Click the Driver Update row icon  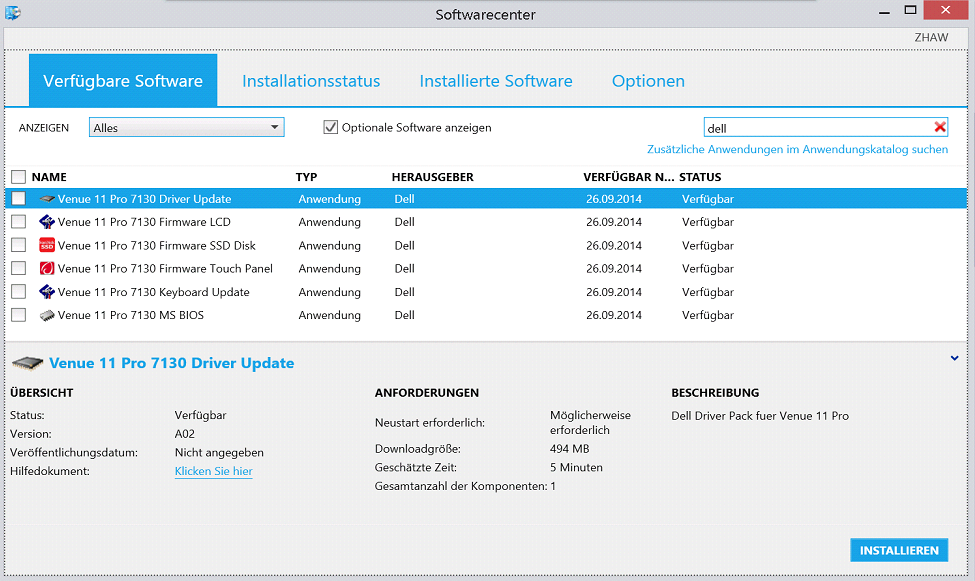[47, 199]
